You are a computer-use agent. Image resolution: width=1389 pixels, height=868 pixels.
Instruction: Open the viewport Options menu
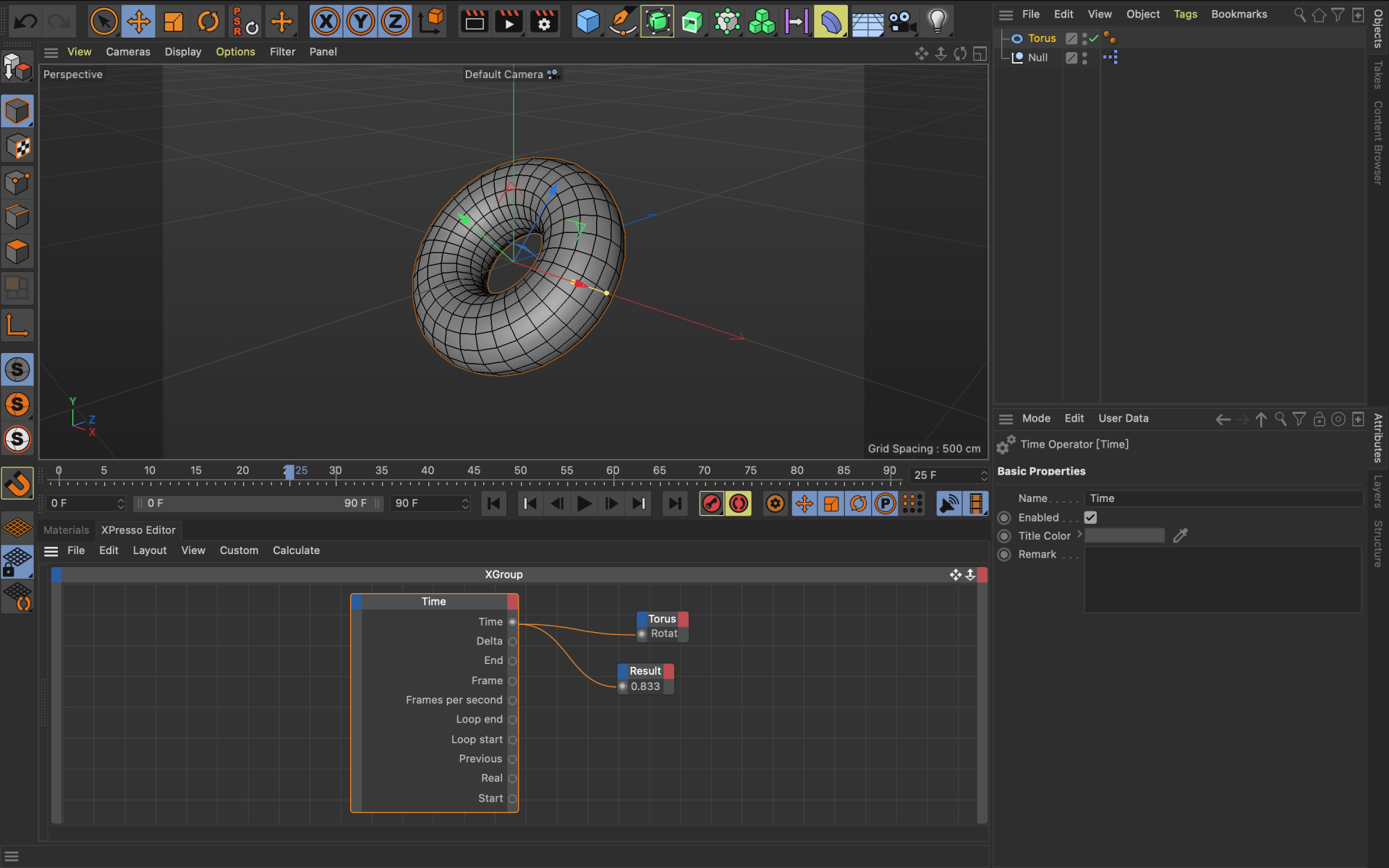click(235, 52)
